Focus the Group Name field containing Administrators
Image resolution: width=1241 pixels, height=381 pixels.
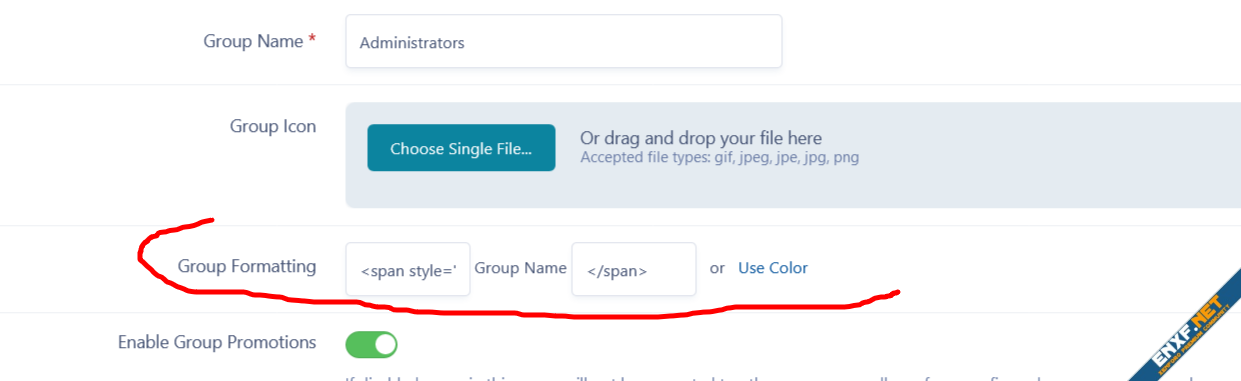(564, 42)
